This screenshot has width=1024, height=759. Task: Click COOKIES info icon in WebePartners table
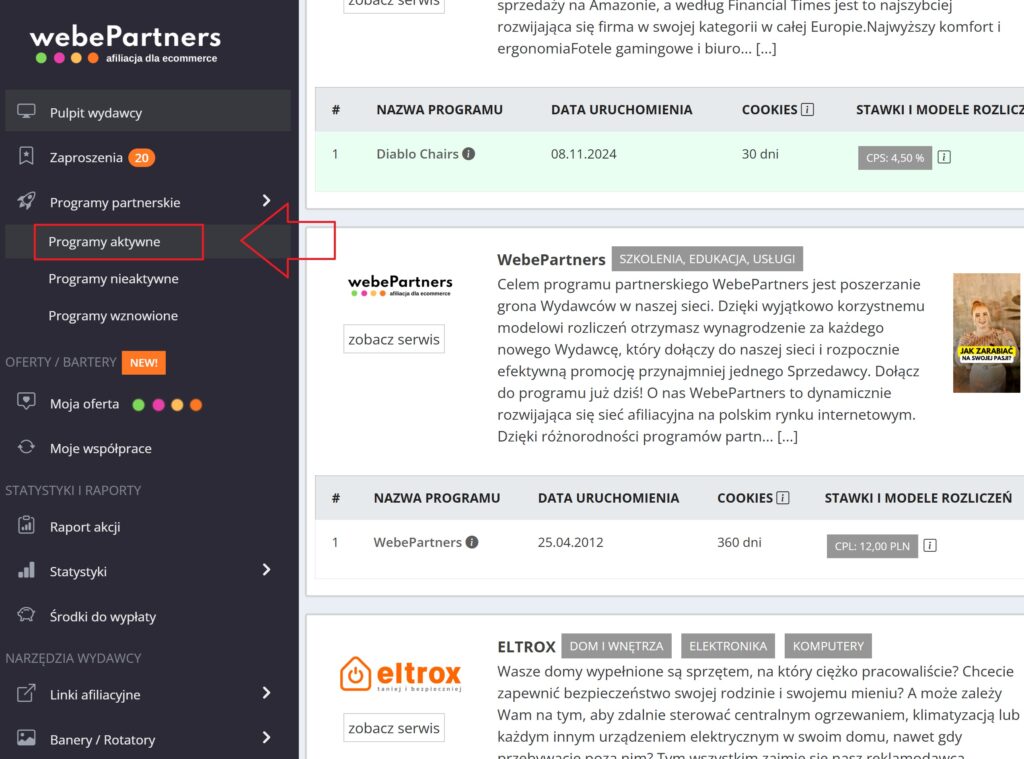[x=782, y=498]
